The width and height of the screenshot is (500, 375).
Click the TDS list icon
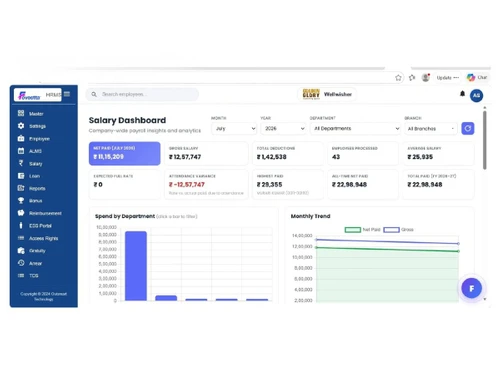pos(21,275)
